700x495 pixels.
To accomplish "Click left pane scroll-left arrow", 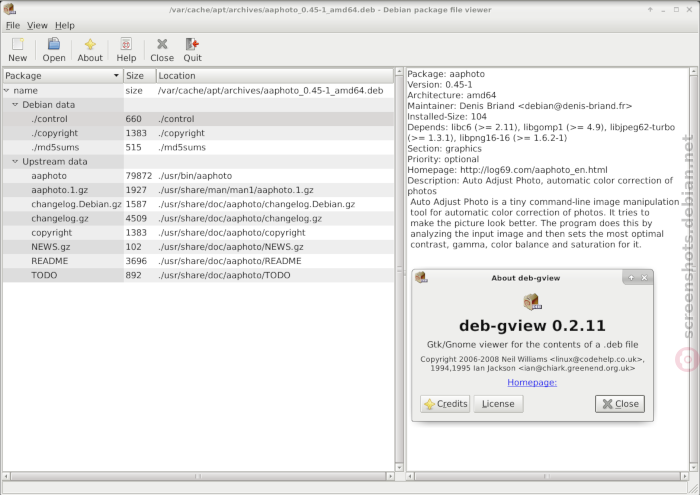I will pyautogui.click(x=6, y=476).
